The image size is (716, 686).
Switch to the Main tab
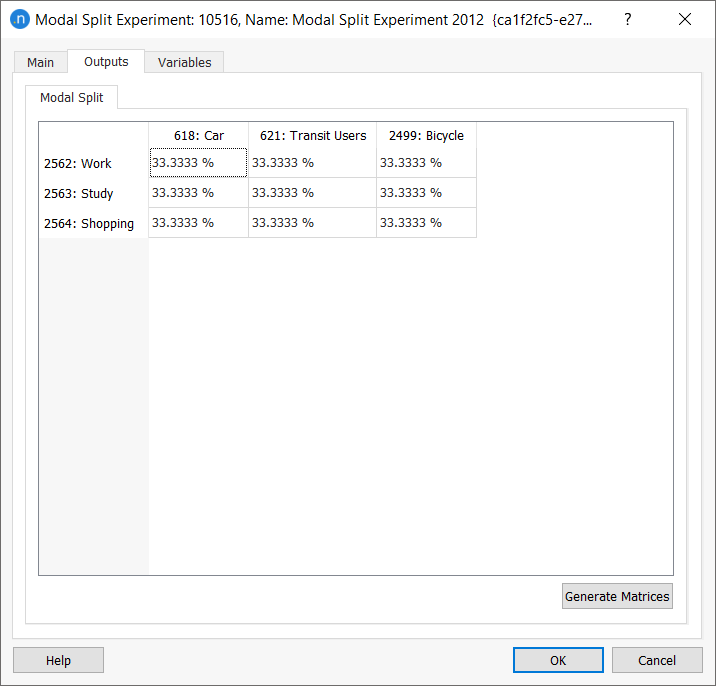[x=41, y=62]
